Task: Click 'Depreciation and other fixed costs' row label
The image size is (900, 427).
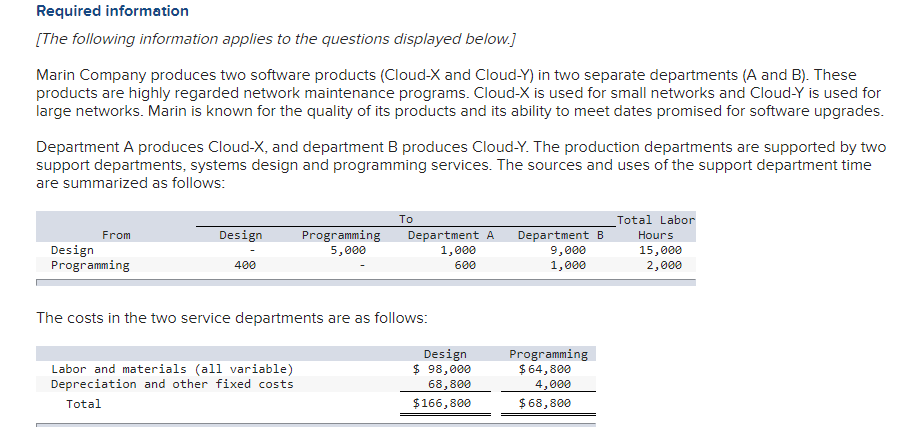Action: (172, 384)
